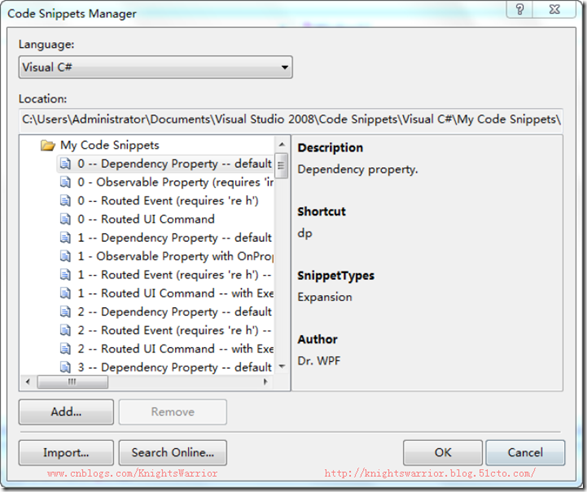
Task: Click the Search Online... button
Action: [x=173, y=452]
